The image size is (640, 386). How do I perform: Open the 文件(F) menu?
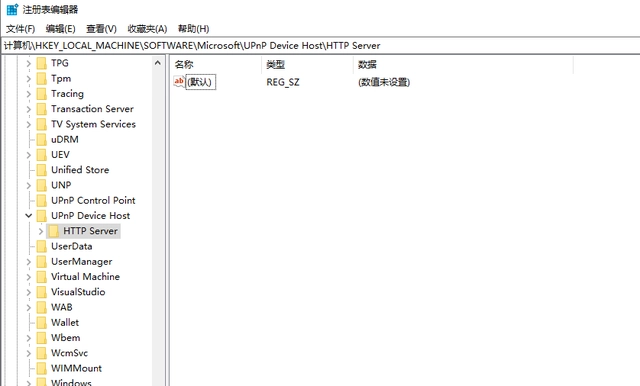20,29
